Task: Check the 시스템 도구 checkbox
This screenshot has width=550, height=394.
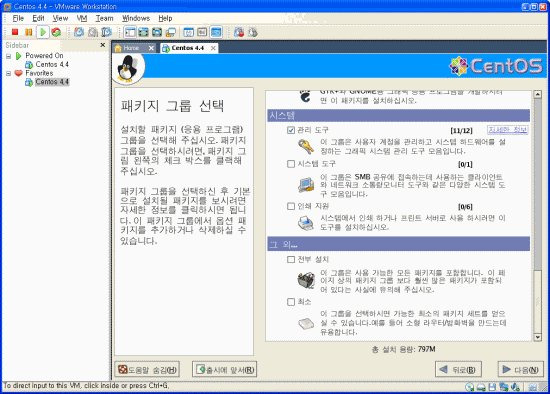Action: (x=291, y=164)
